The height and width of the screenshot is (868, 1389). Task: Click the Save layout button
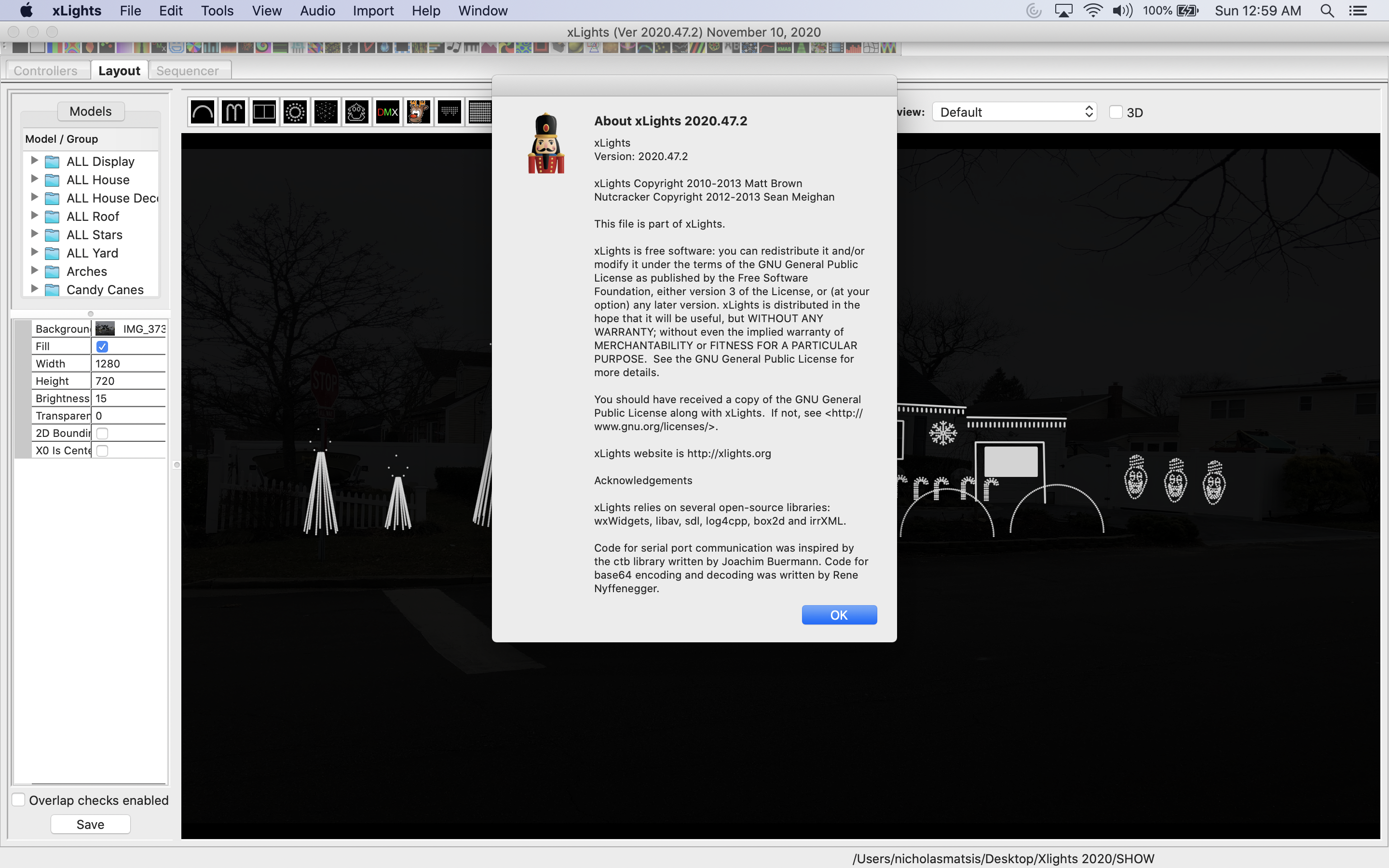click(x=91, y=825)
